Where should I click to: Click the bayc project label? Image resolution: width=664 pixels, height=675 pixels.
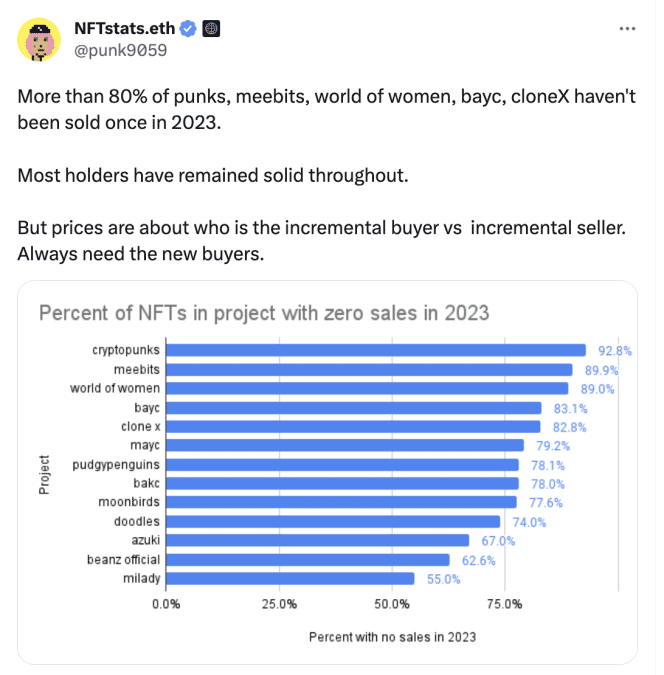pyautogui.click(x=146, y=408)
